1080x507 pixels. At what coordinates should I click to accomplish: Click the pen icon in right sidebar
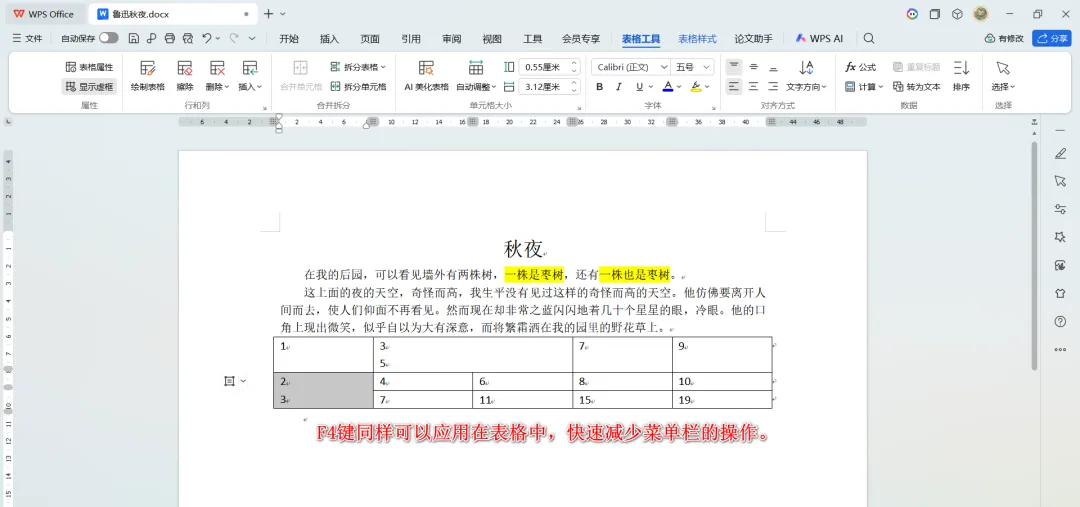[x=1060, y=154]
